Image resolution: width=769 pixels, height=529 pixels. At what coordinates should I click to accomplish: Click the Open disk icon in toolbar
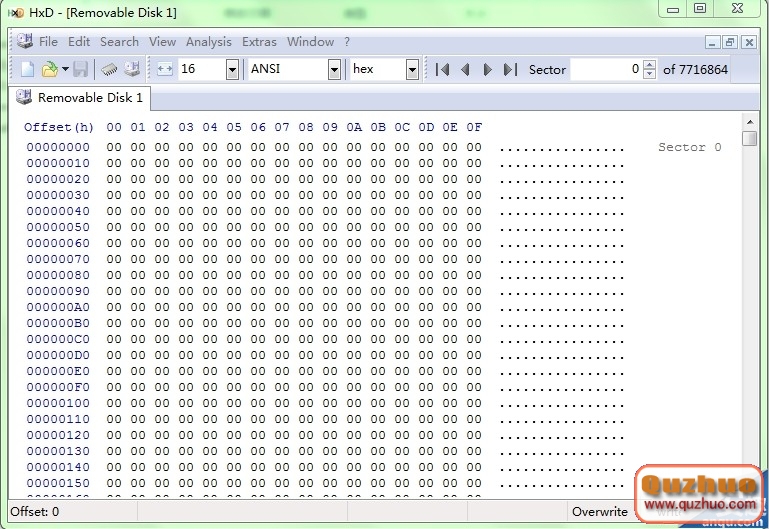tap(132, 69)
